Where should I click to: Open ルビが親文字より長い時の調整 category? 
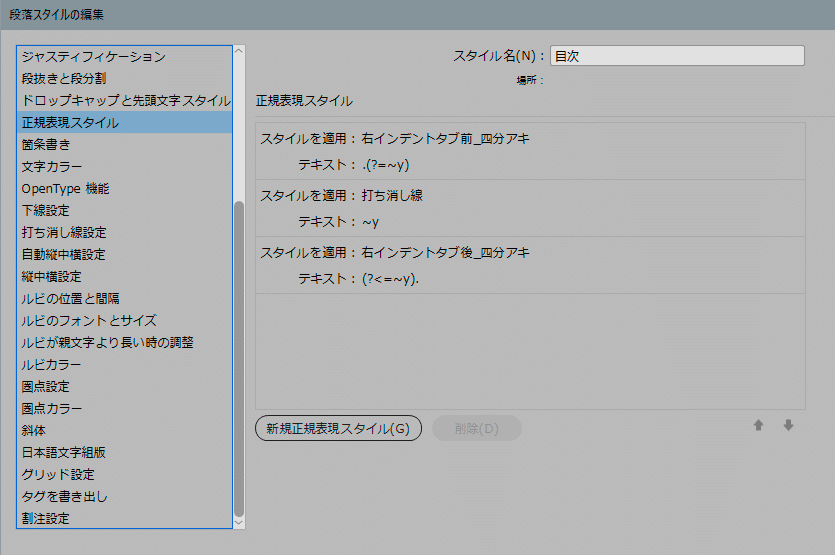(x=124, y=342)
